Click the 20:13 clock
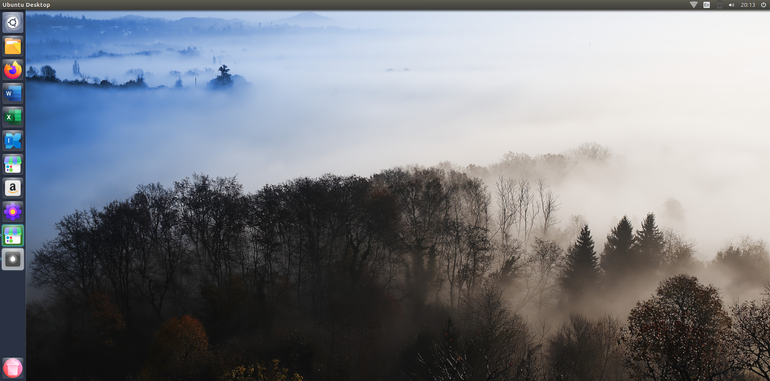The width and height of the screenshot is (770, 381). tap(747, 5)
